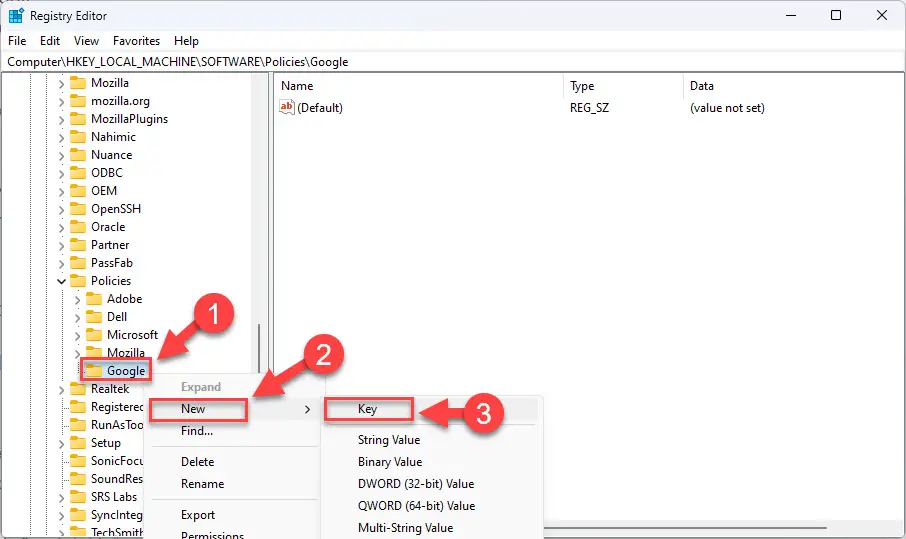Click the MozillaPlugins folder icon

78,119
